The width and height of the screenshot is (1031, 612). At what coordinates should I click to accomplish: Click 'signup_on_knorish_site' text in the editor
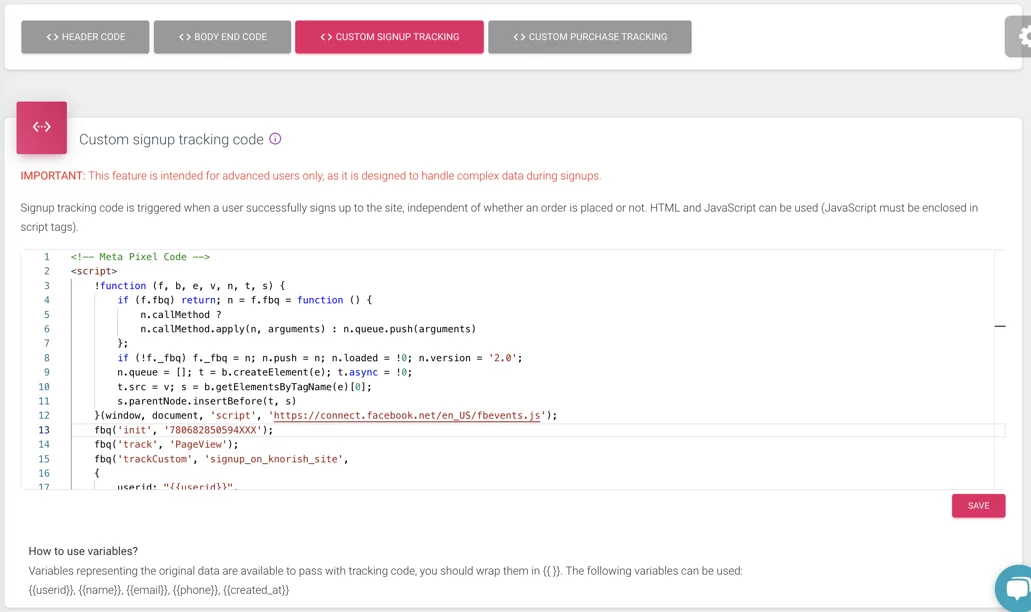pos(274,459)
